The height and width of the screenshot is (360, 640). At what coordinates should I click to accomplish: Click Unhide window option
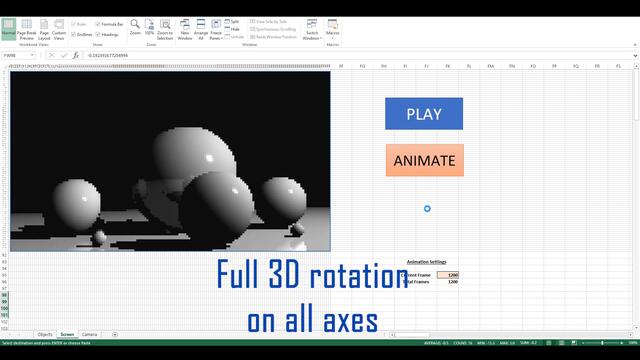tap(234, 37)
